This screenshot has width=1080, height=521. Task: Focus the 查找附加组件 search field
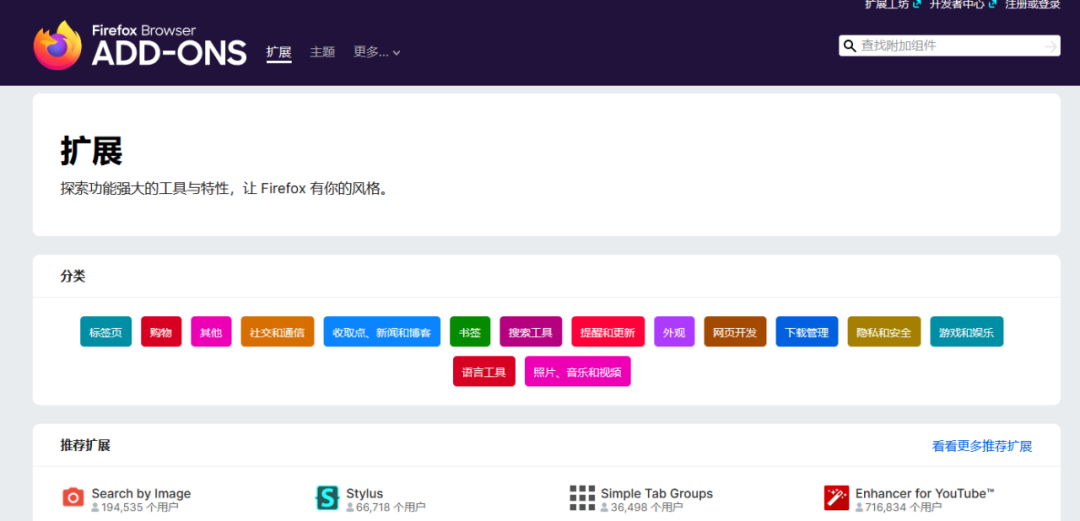coord(949,46)
